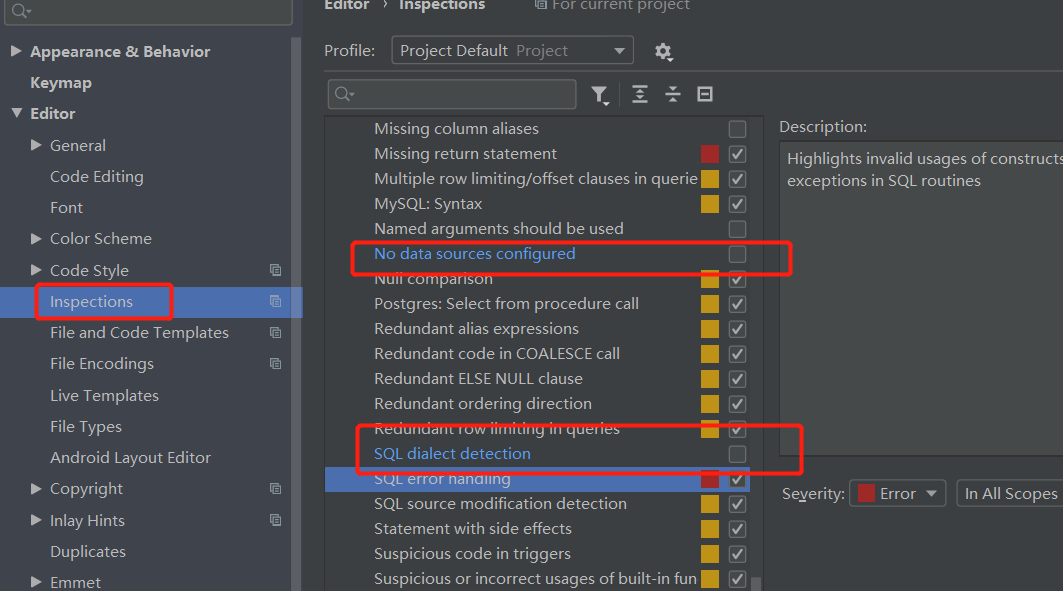This screenshot has width=1063, height=591.
Task: Select Inspections in the settings tree
Action: pos(92,302)
